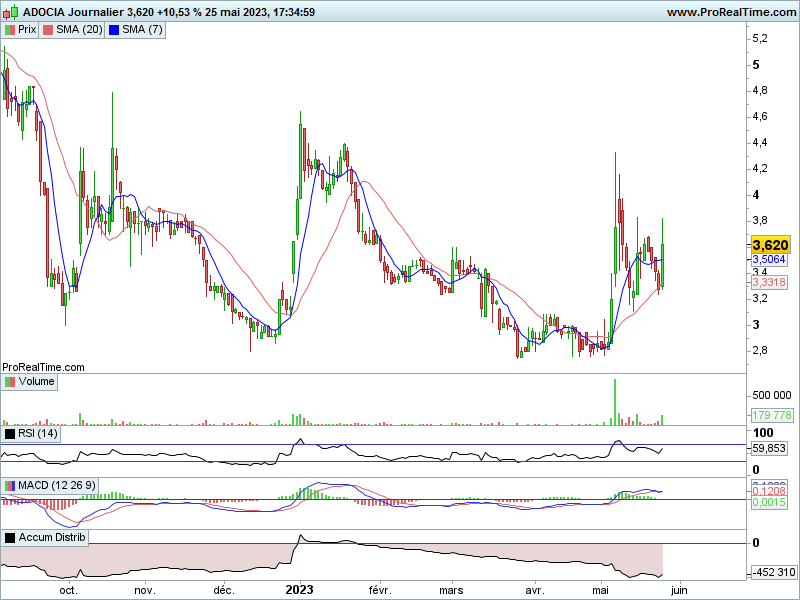Click the green 0,0015 MACD histogram value
Viewport: 800px width, 600px height.
[769, 503]
